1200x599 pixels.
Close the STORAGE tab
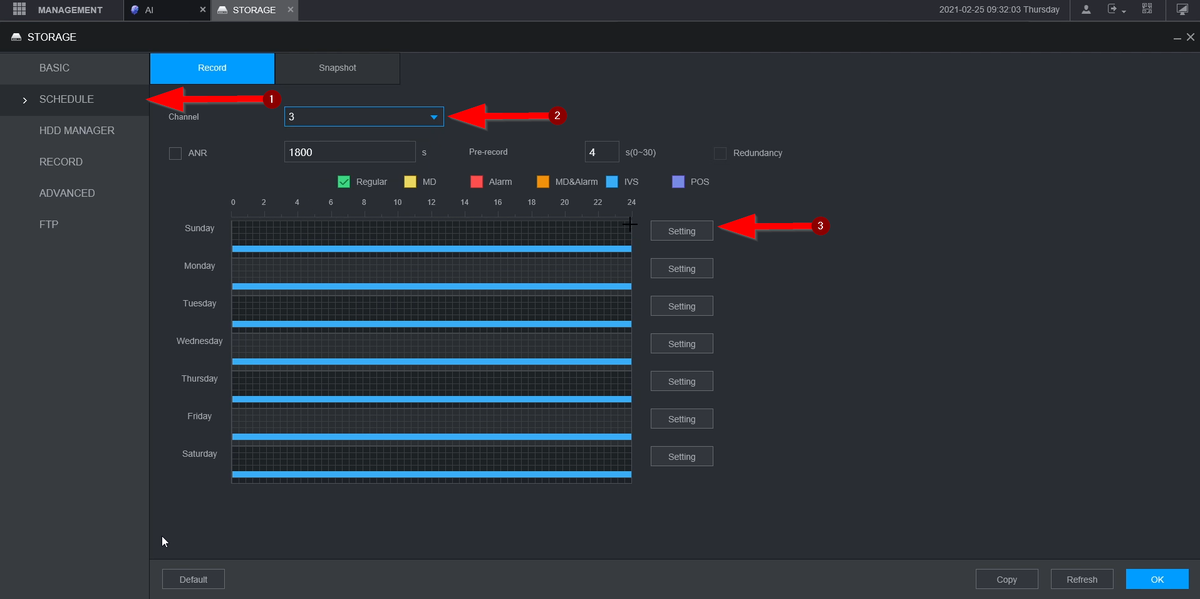(x=289, y=10)
